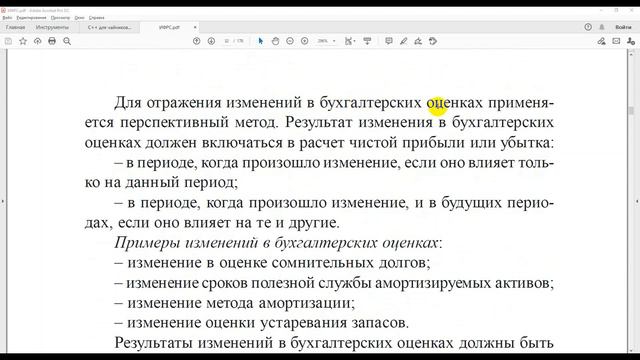Bookmark with the star icon
640x360 pixels.
[23, 41]
